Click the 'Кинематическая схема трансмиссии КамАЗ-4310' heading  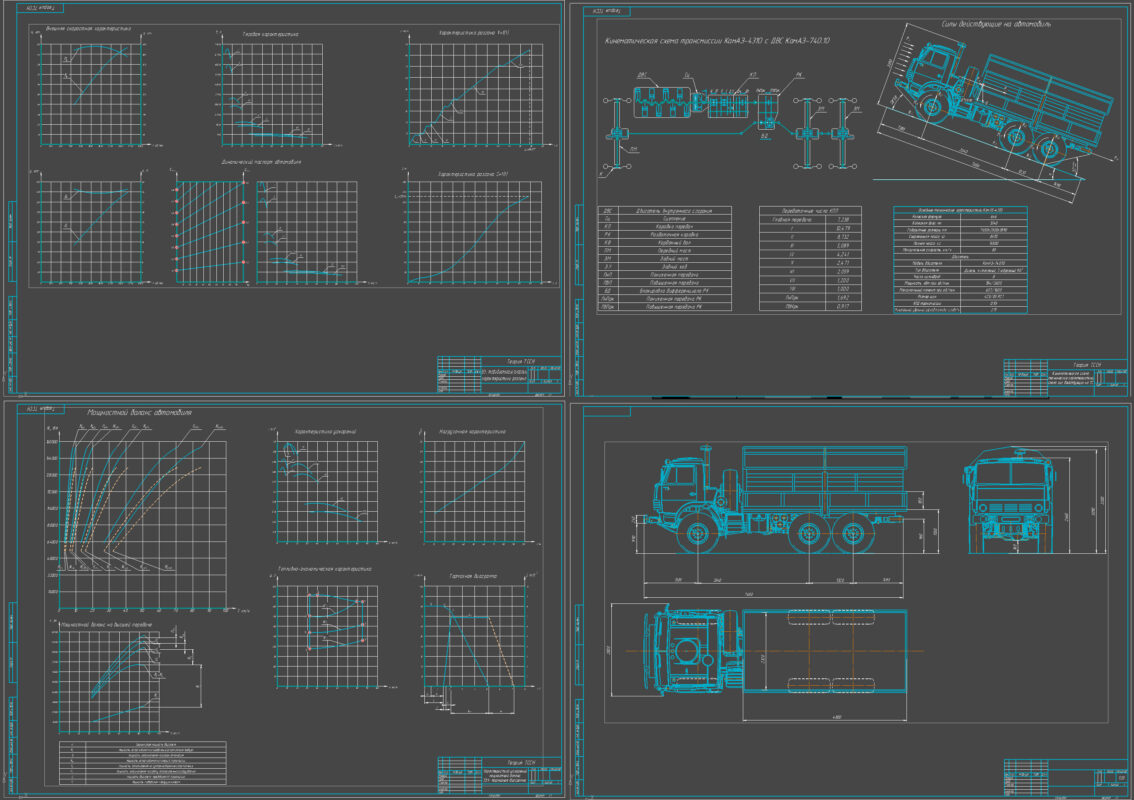point(717,41)
